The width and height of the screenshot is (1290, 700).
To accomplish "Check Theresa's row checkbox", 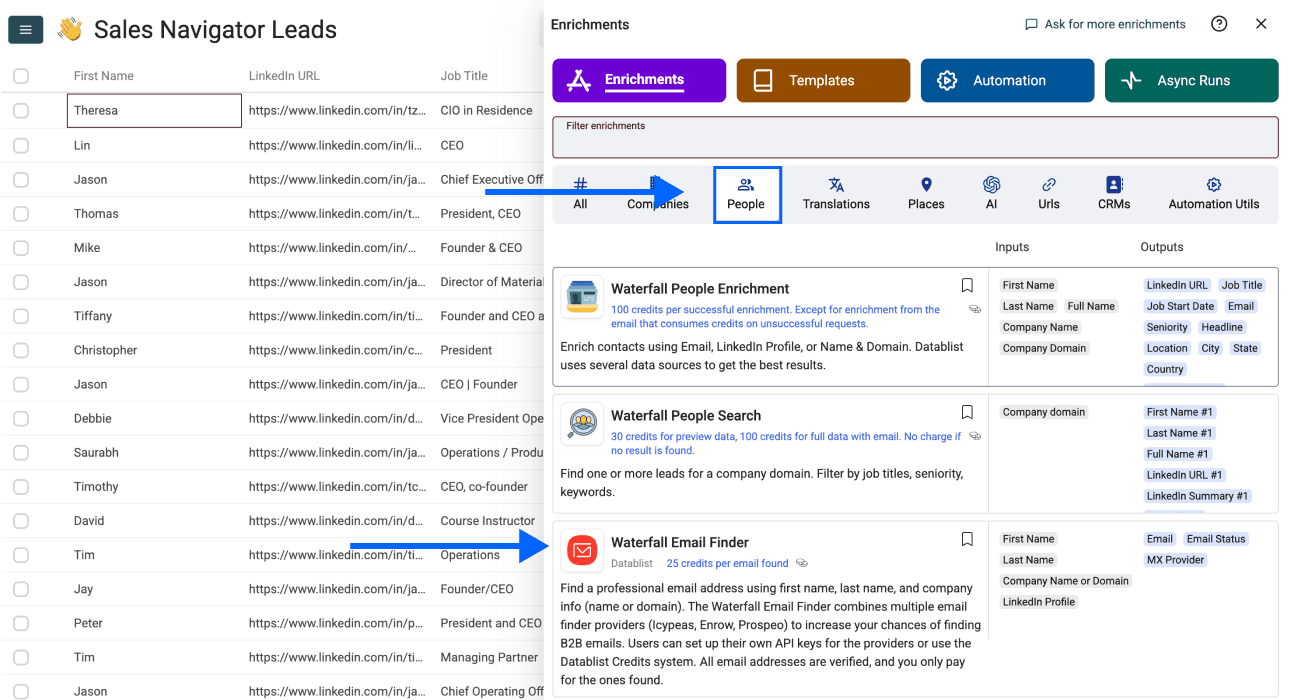I will (21, 110).
